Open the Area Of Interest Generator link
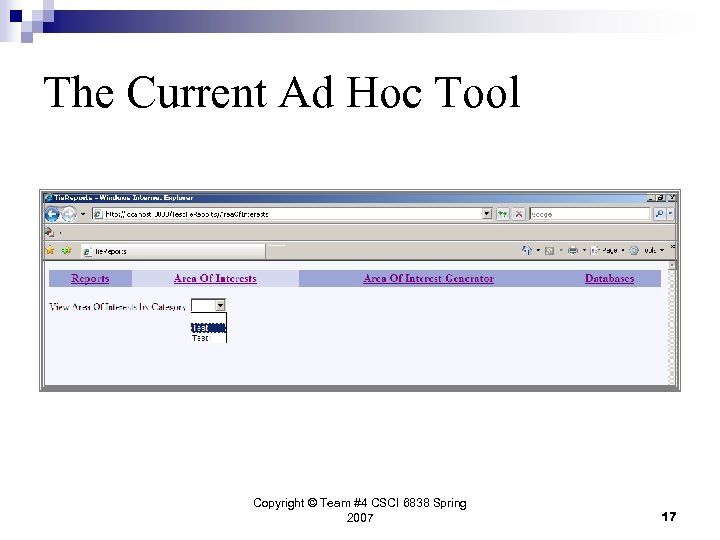This screenshot has height=540, width=720. (x=428, y=278)
